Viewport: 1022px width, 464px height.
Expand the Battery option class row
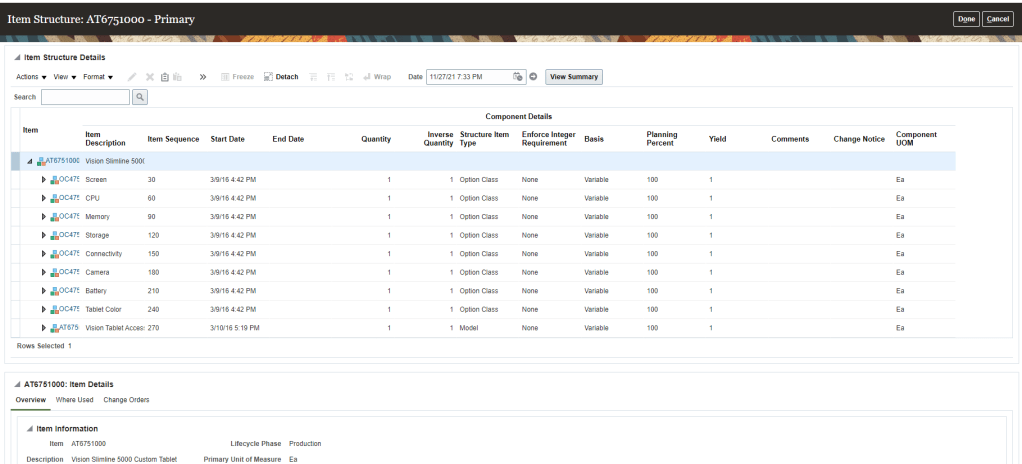44,291
